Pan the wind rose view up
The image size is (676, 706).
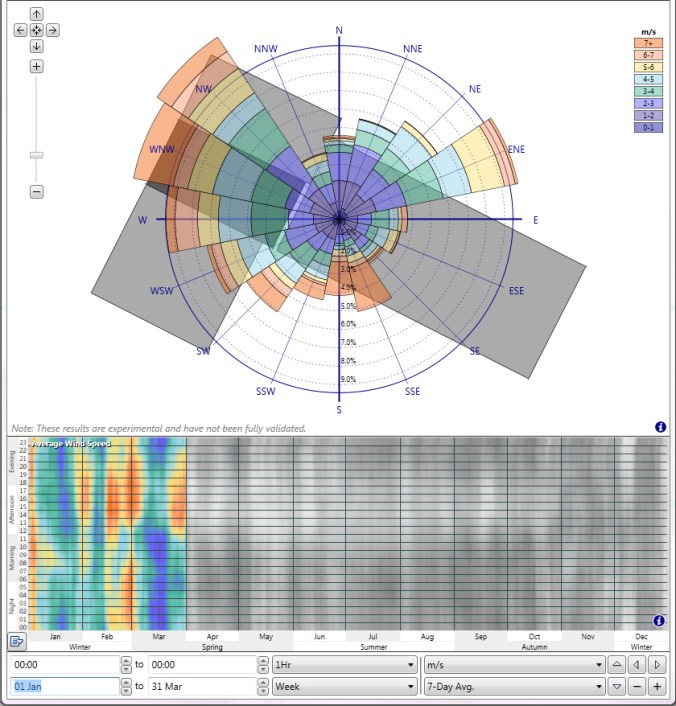point(37,15)
